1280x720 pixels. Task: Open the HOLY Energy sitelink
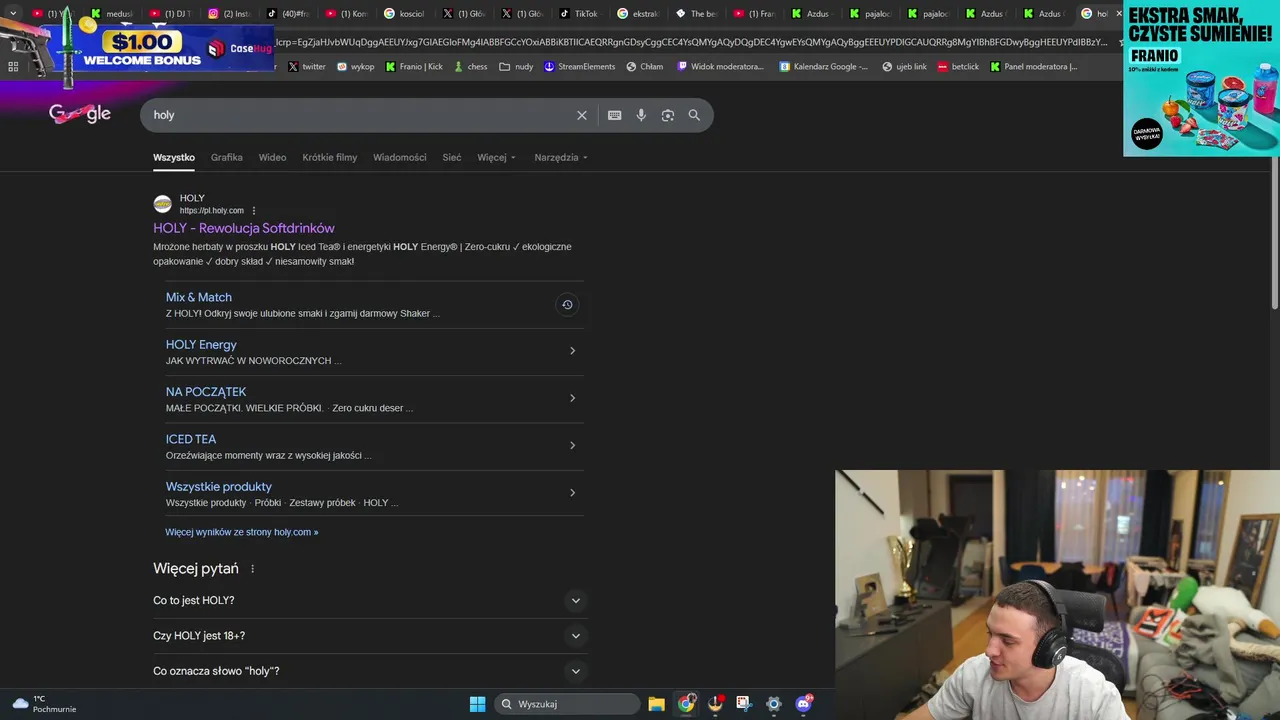tap(201, 345)
